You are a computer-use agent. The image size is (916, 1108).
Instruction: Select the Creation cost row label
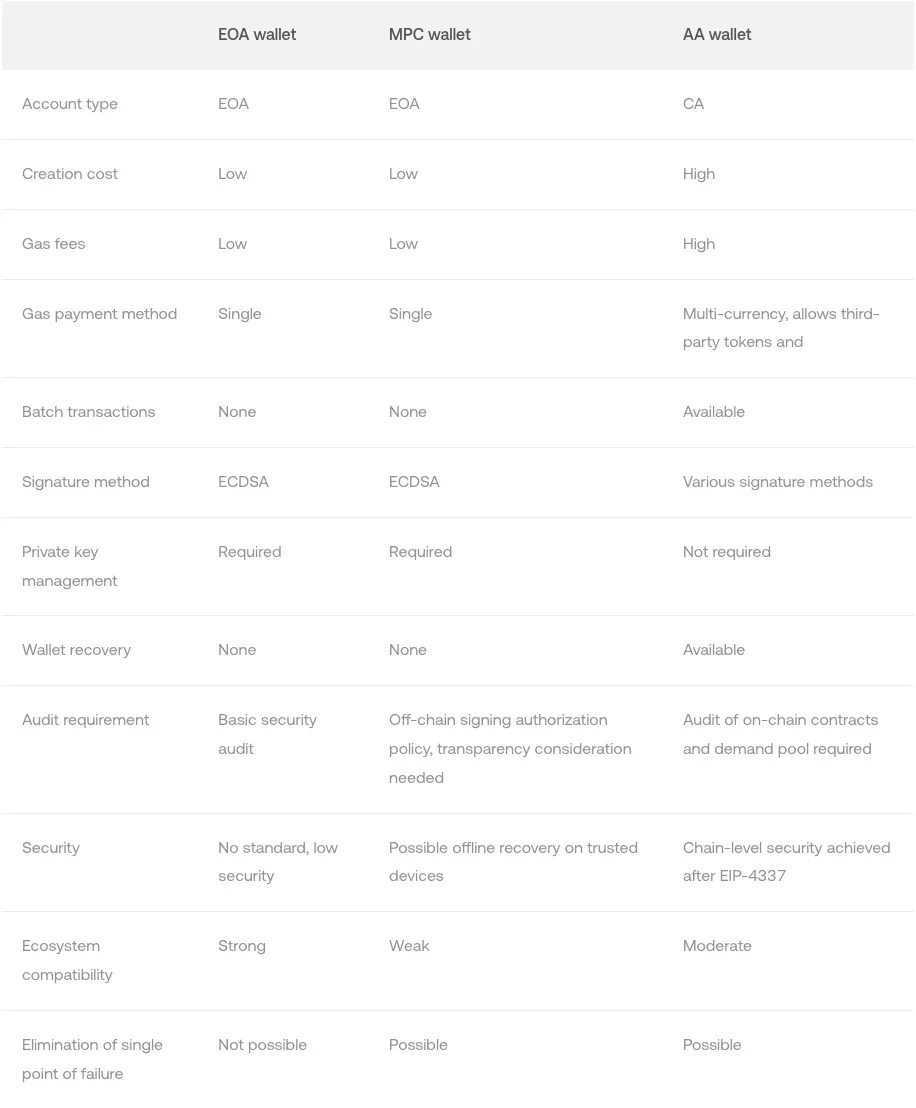[70, 174]
